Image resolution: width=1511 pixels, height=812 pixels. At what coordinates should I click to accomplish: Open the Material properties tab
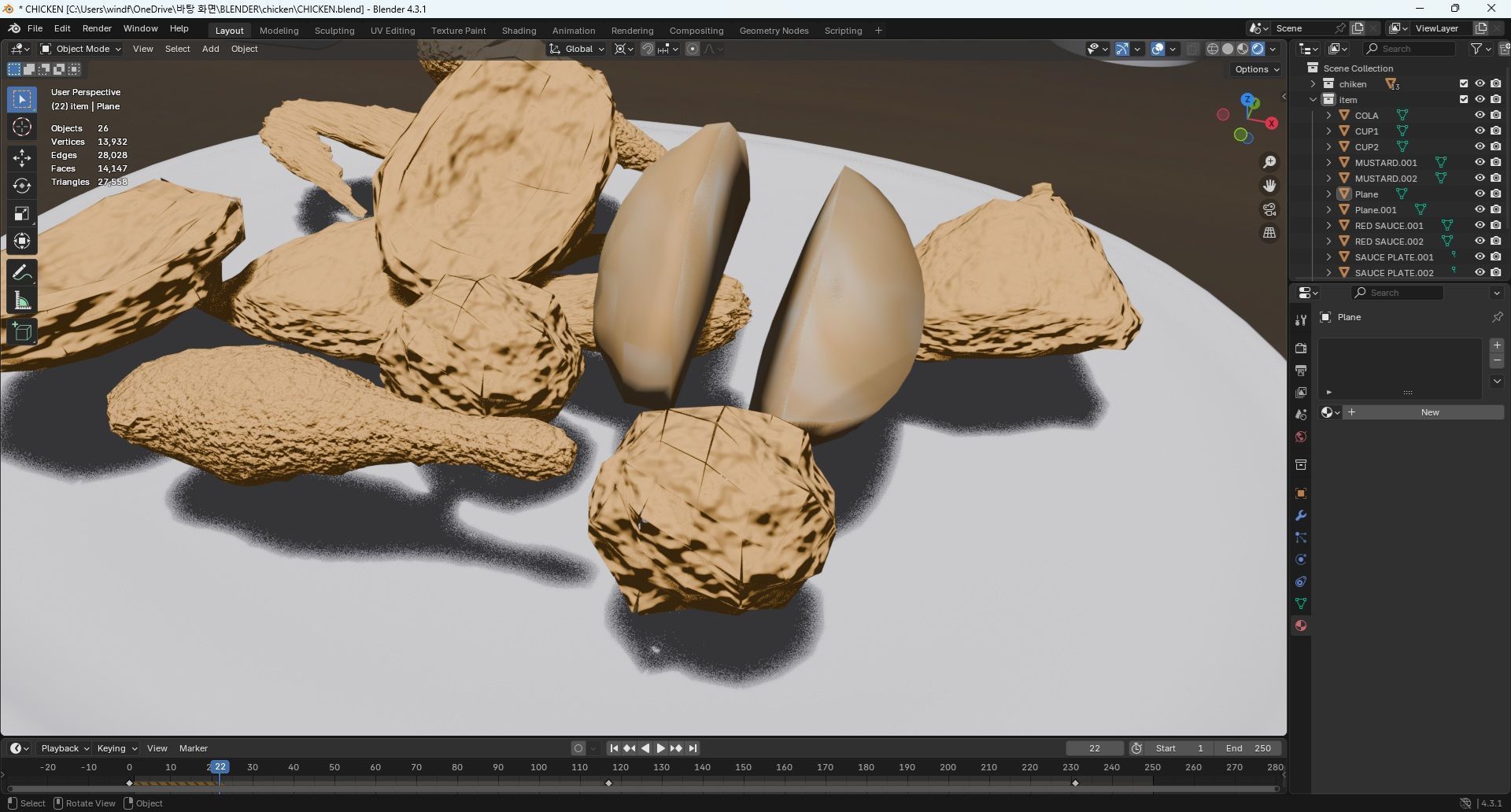[1301, 626]
